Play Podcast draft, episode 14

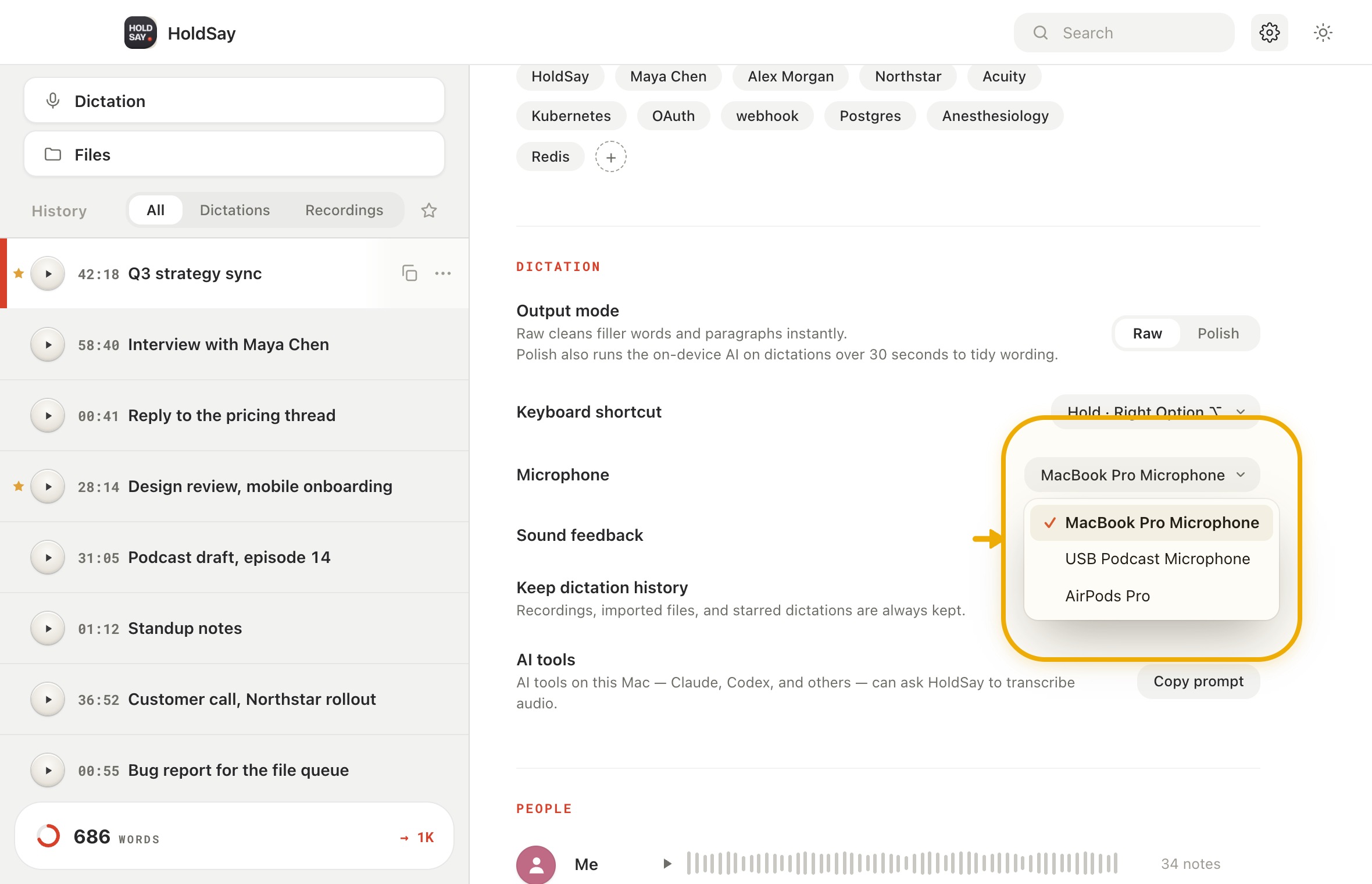pos(48,557)
